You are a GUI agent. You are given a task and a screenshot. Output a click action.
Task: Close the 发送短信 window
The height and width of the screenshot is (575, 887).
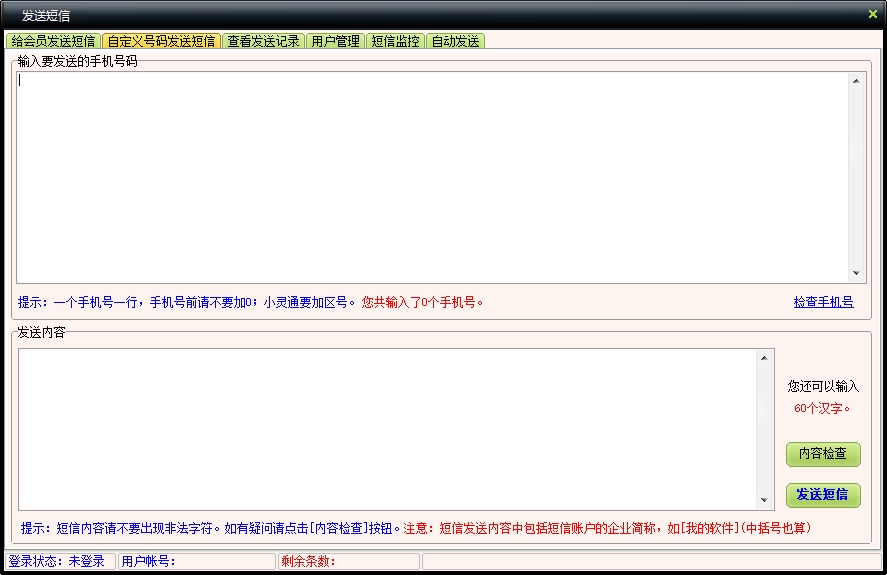pyautogui.click(x=873, y=14)
